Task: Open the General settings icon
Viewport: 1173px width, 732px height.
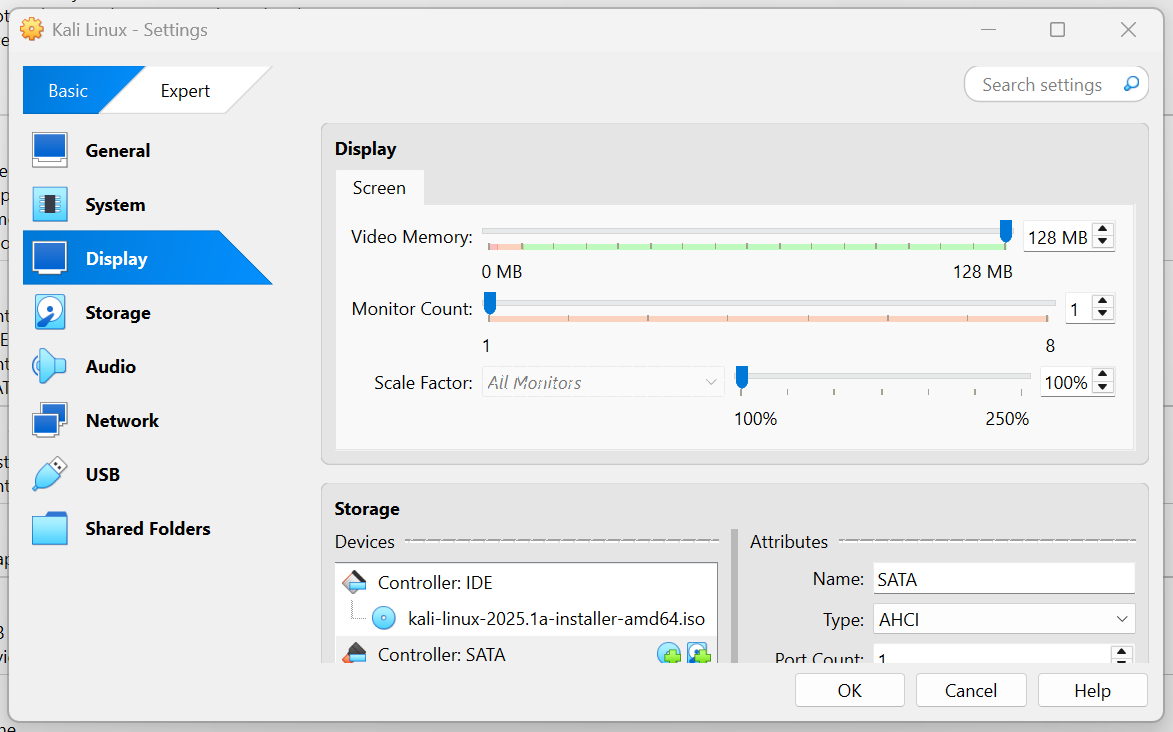Action: (49, 150)
